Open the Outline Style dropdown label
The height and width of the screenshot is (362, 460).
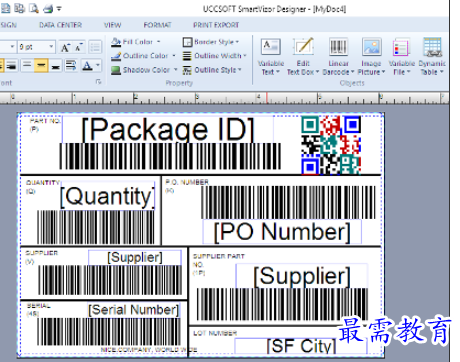point(218,70)
